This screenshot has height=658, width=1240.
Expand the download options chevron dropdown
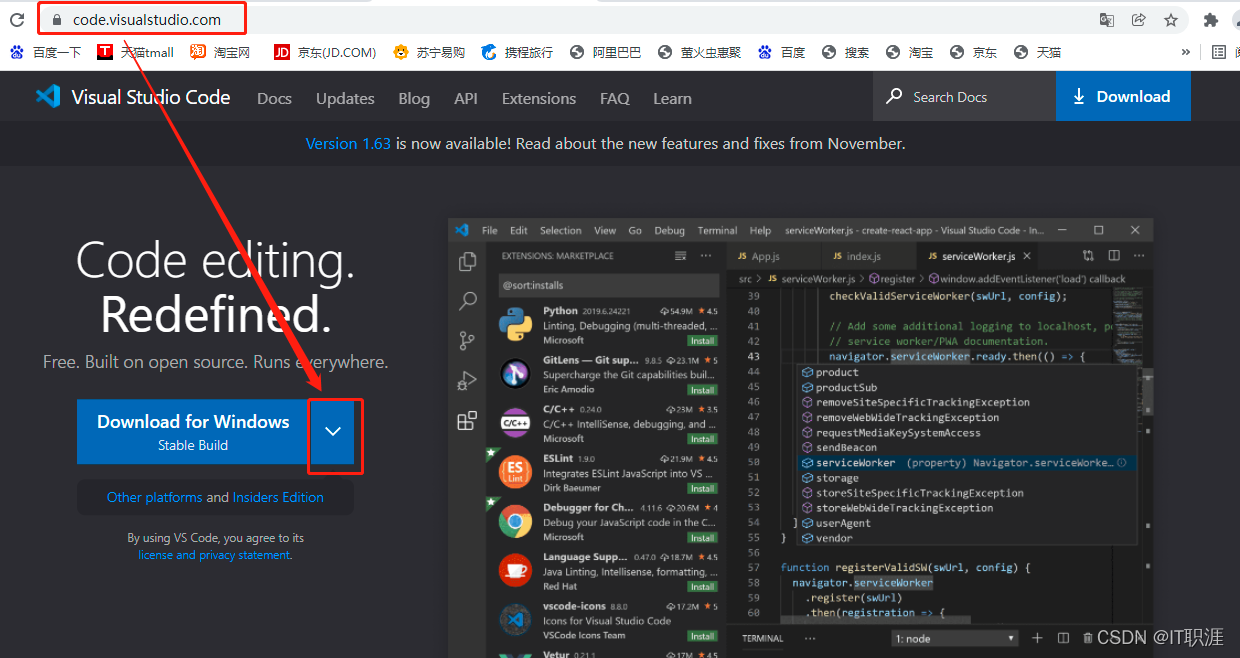coord(333,432)
